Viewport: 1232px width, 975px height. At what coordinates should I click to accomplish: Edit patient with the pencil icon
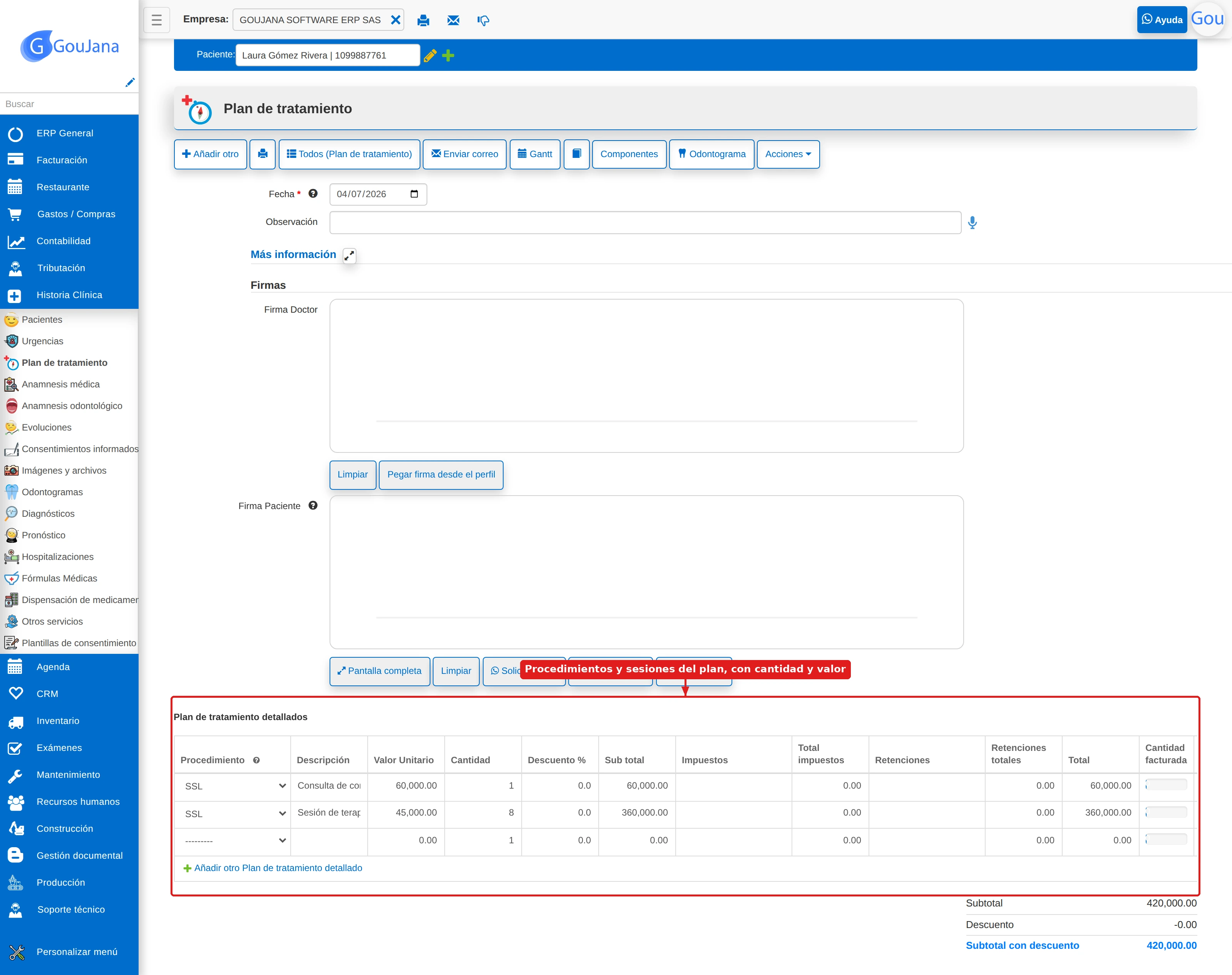tap(430, 55)
